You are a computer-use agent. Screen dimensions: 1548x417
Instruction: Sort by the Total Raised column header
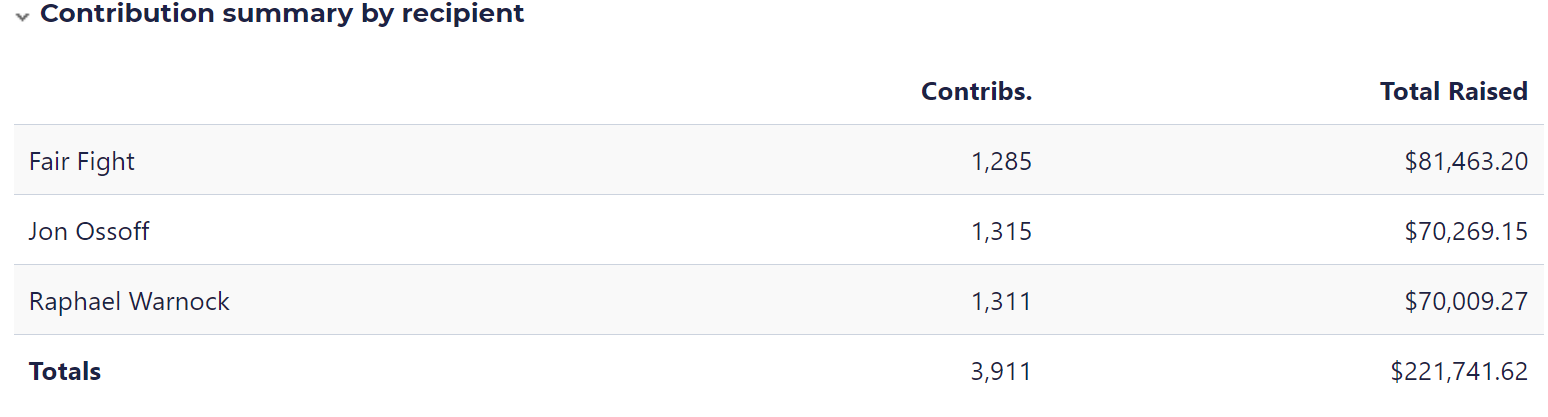1453,92
